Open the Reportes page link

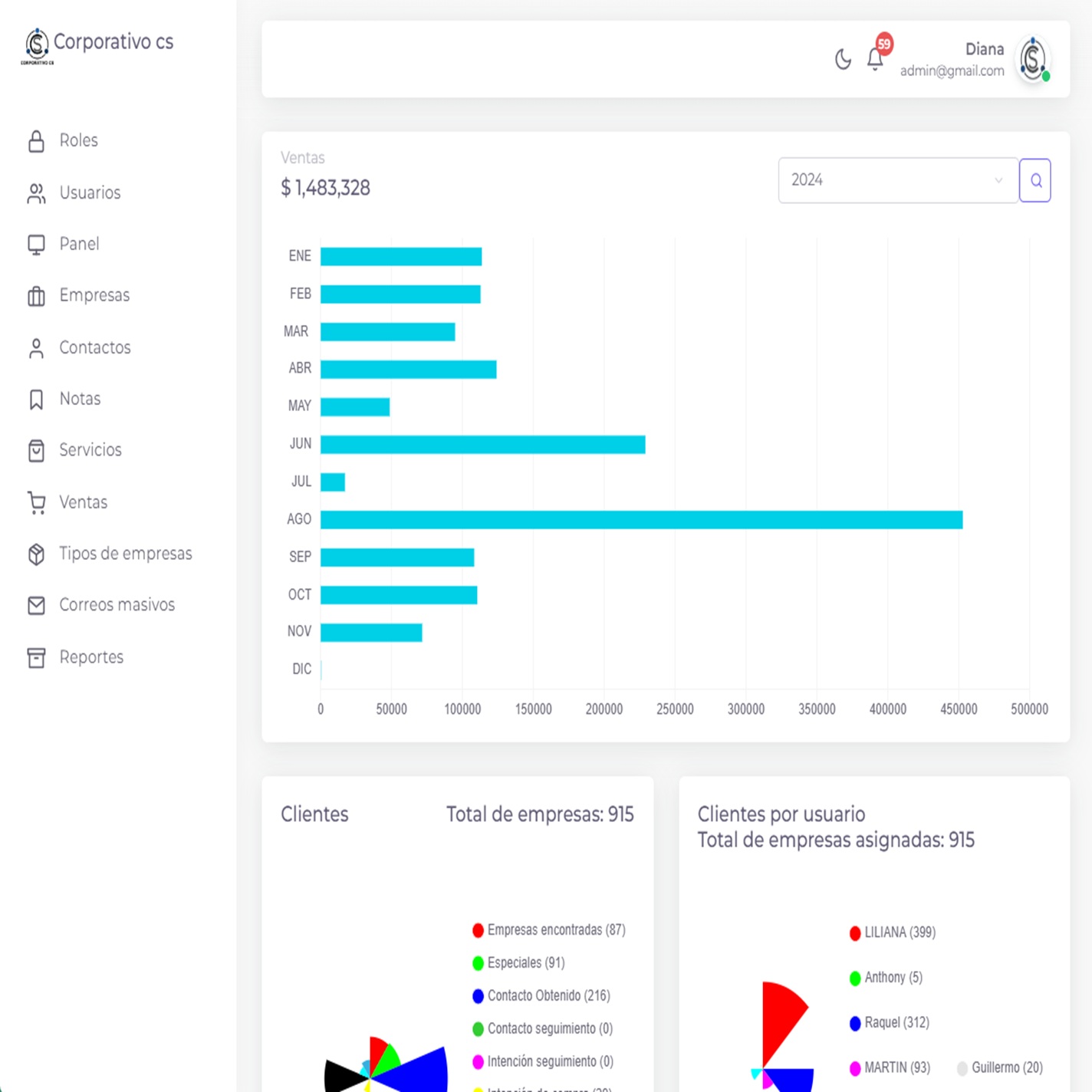pos(91,657)
